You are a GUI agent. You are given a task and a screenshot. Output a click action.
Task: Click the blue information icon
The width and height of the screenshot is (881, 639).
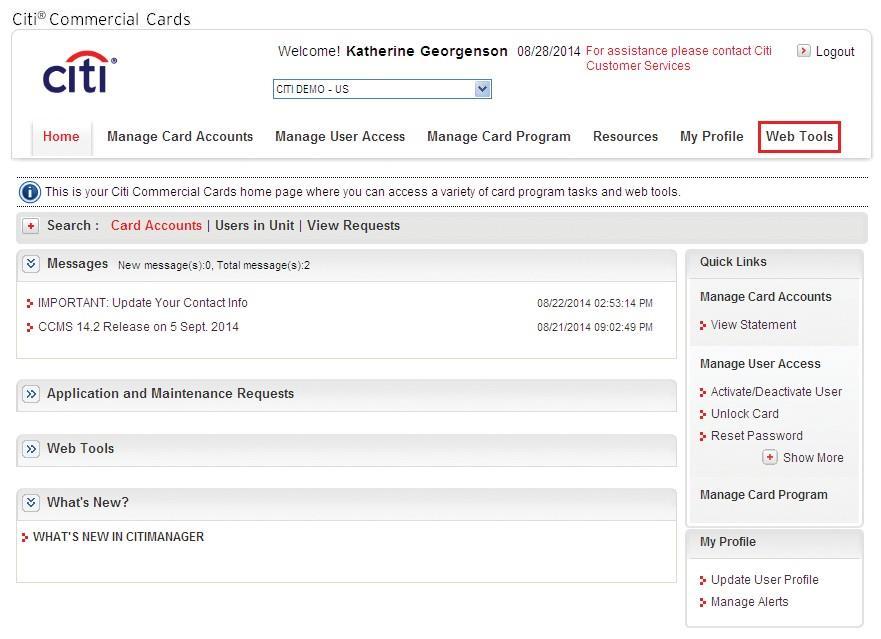pos(30,192)
